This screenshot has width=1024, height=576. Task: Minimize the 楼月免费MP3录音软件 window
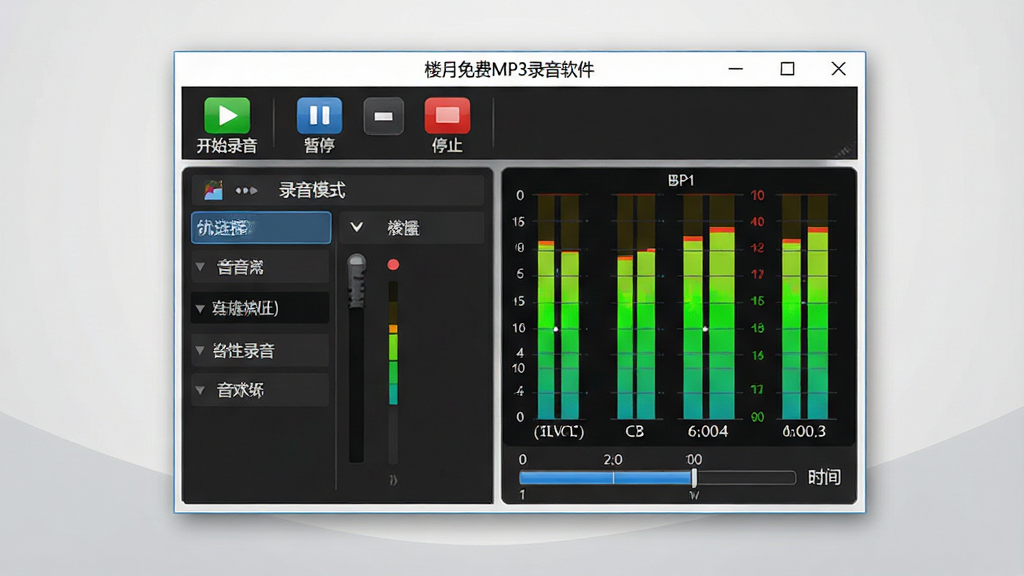736,69
